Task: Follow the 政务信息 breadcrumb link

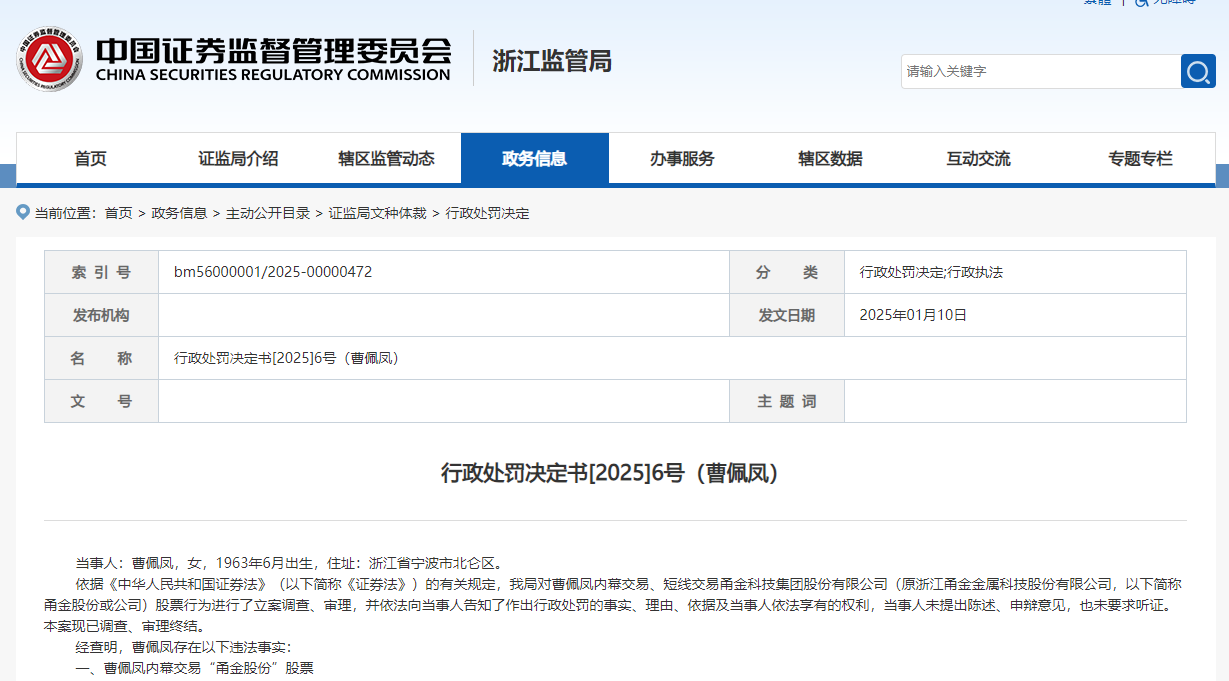Action: point(179,213)
